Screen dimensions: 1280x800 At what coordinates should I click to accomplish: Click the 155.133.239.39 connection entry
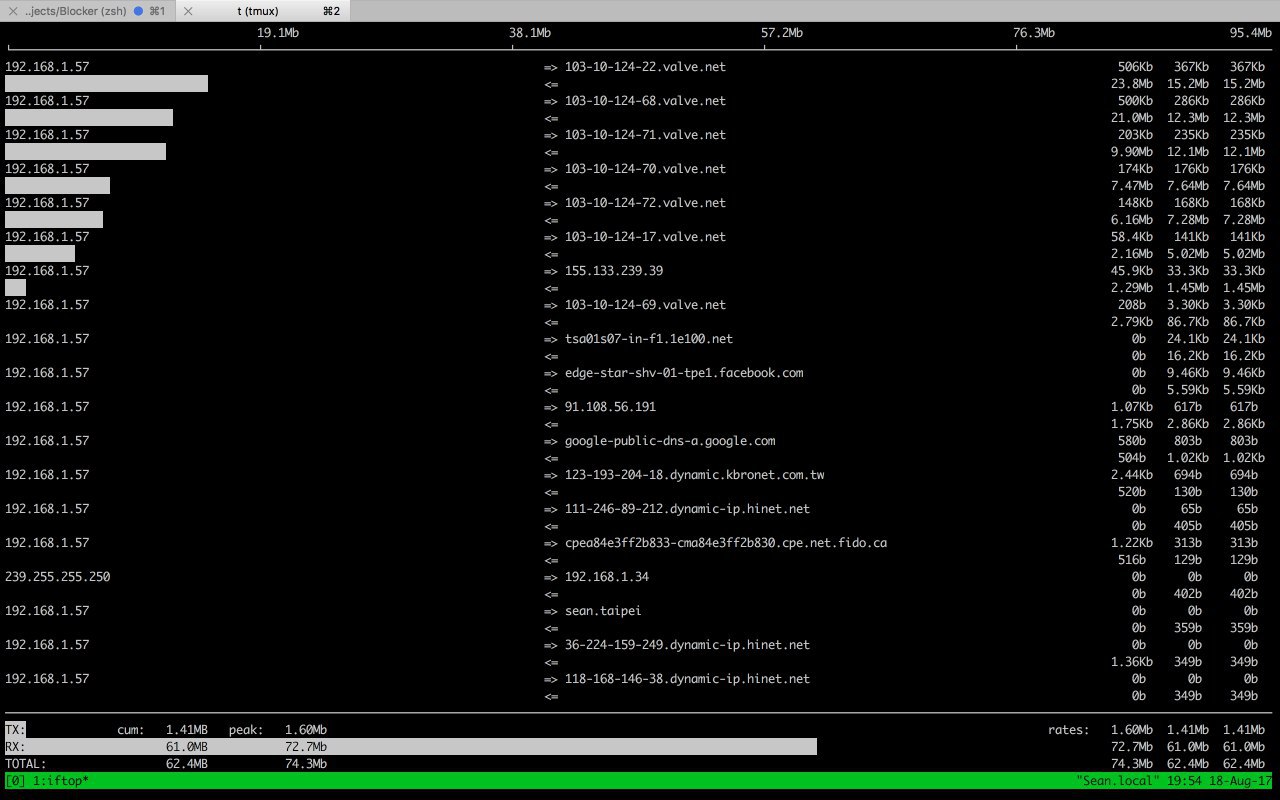614,271
